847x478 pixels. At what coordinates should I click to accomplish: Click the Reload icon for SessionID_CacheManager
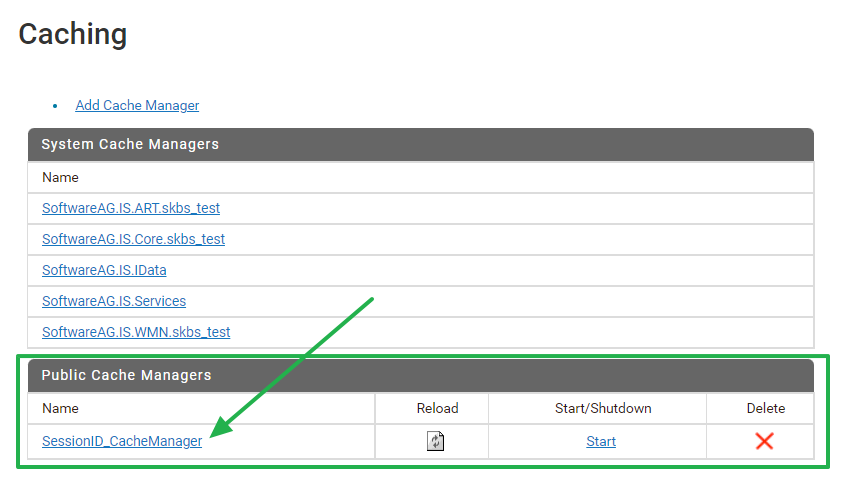[x=435, y=441]
